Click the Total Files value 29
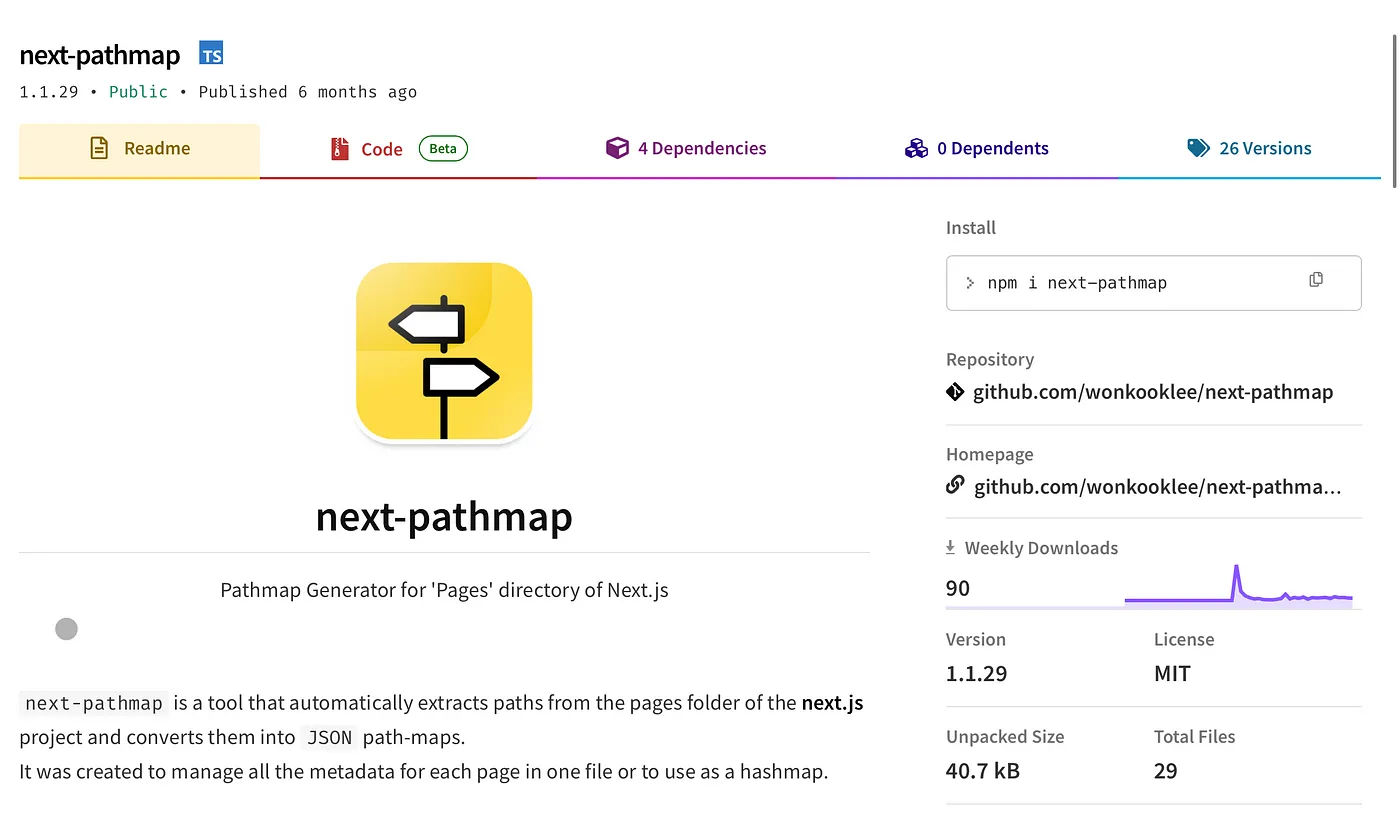 click(1166, 771)
